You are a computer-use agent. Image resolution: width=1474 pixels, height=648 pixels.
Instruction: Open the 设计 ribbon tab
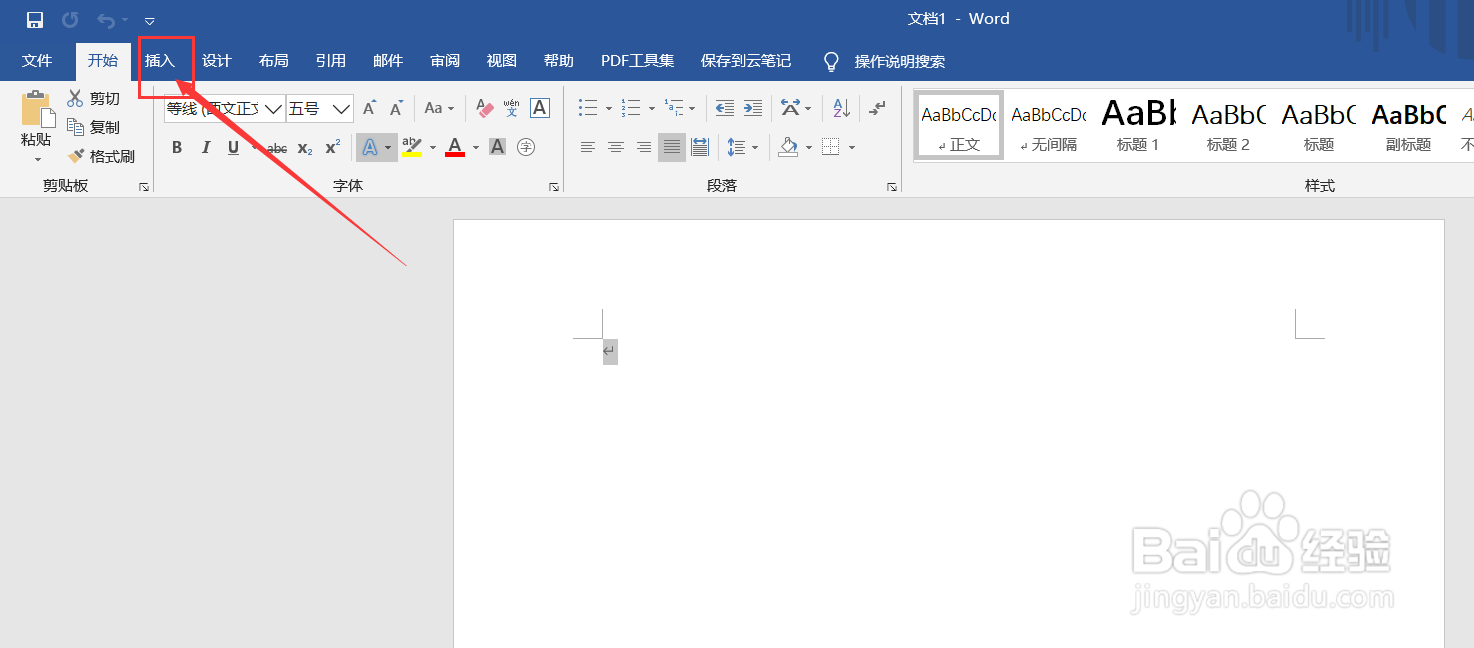217,61
